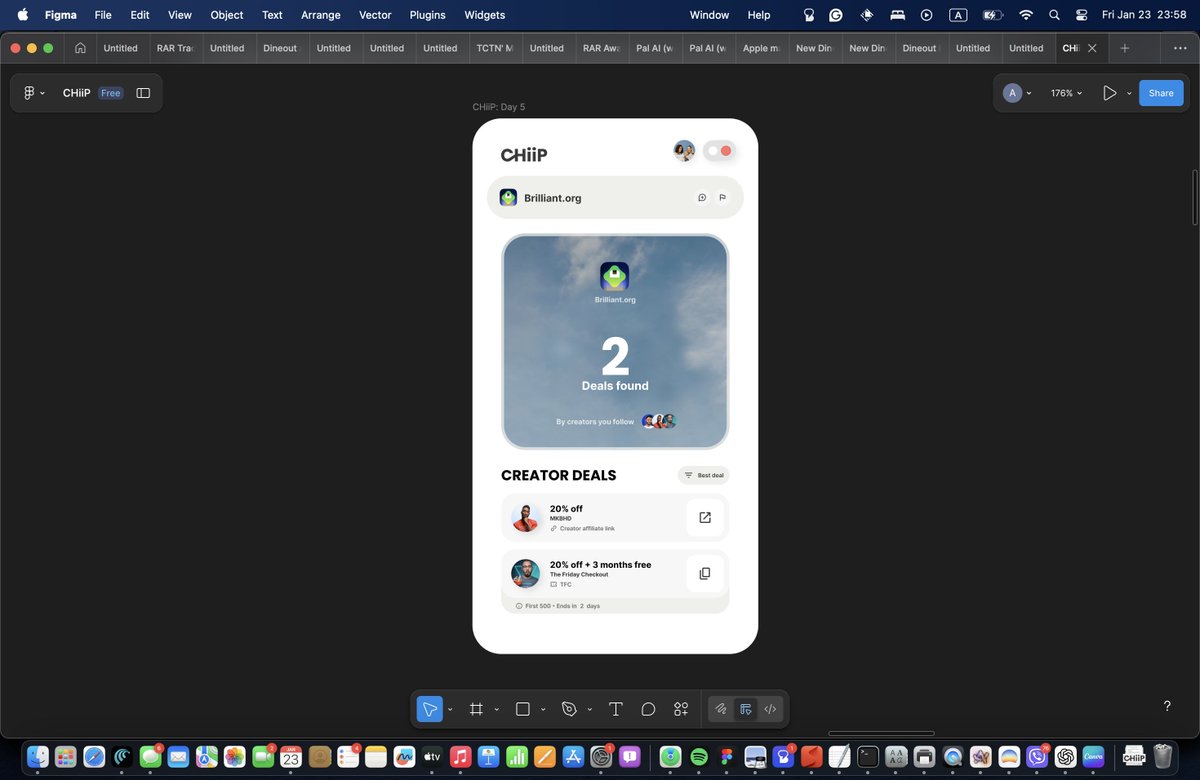Select the Pen tool

pyautogui.click(x=569, y=709)
